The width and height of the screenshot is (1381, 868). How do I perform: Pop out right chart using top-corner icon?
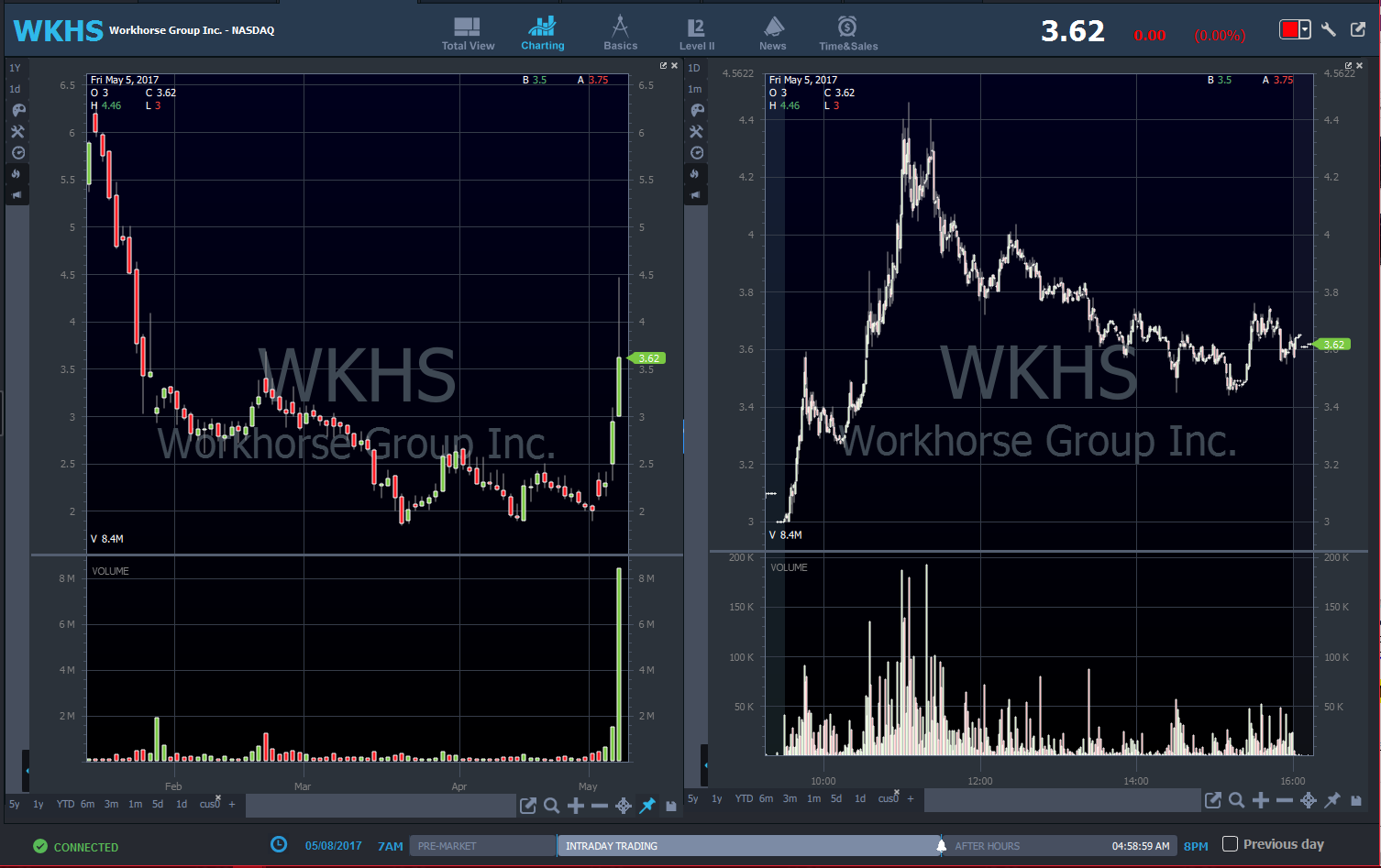1348,66
